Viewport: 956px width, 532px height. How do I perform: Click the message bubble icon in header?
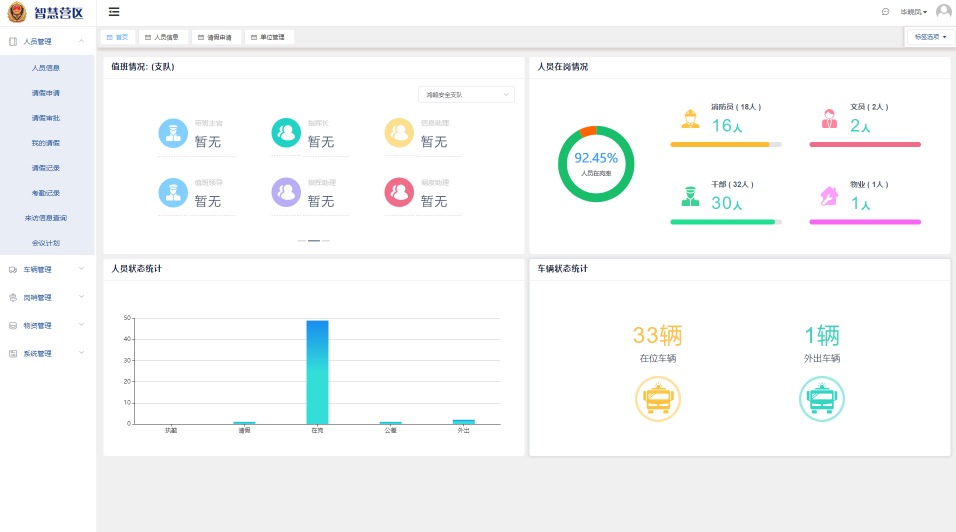[x=885, y=12]
